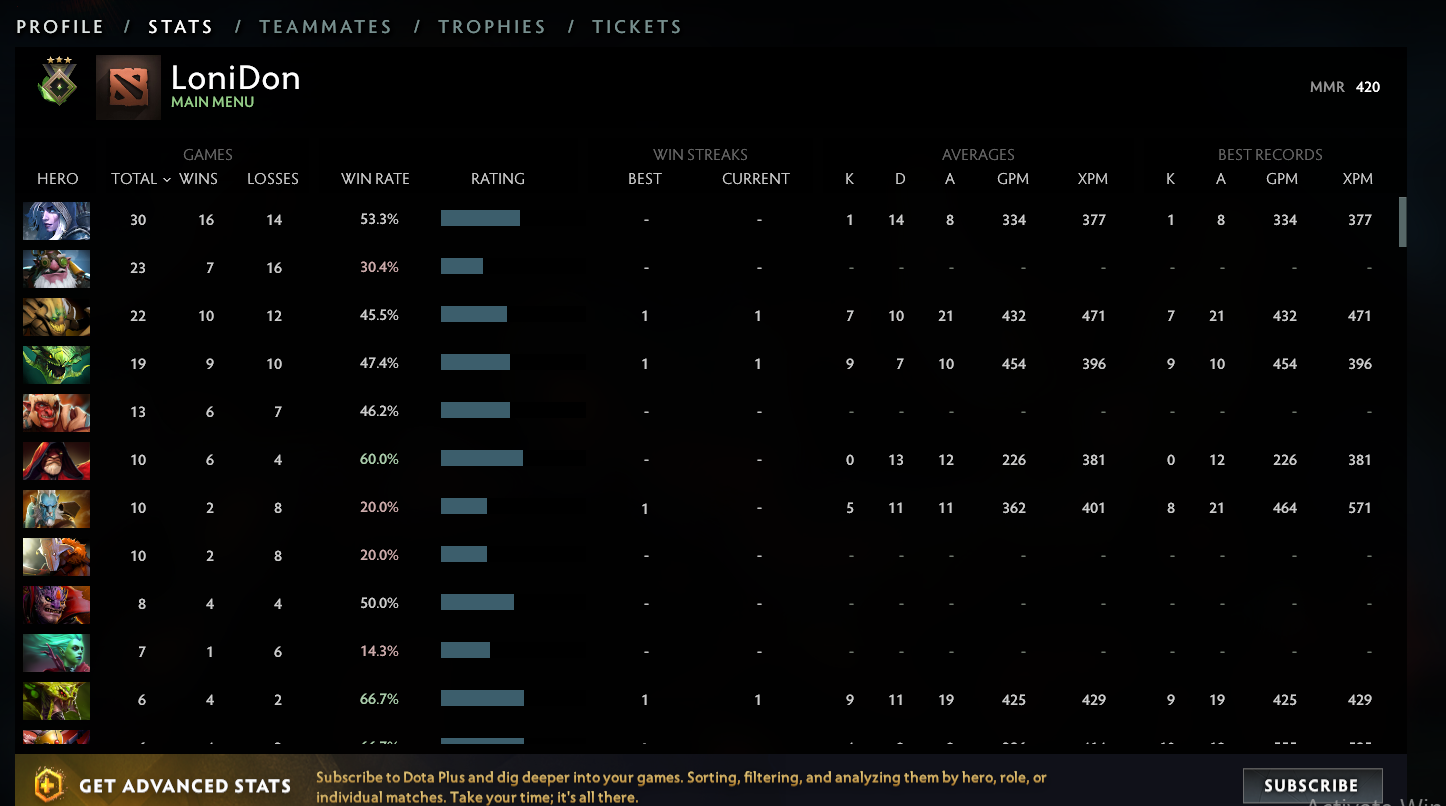Go to the TICKETS section
Screen dimensions: 1446x806
point(637,26)
